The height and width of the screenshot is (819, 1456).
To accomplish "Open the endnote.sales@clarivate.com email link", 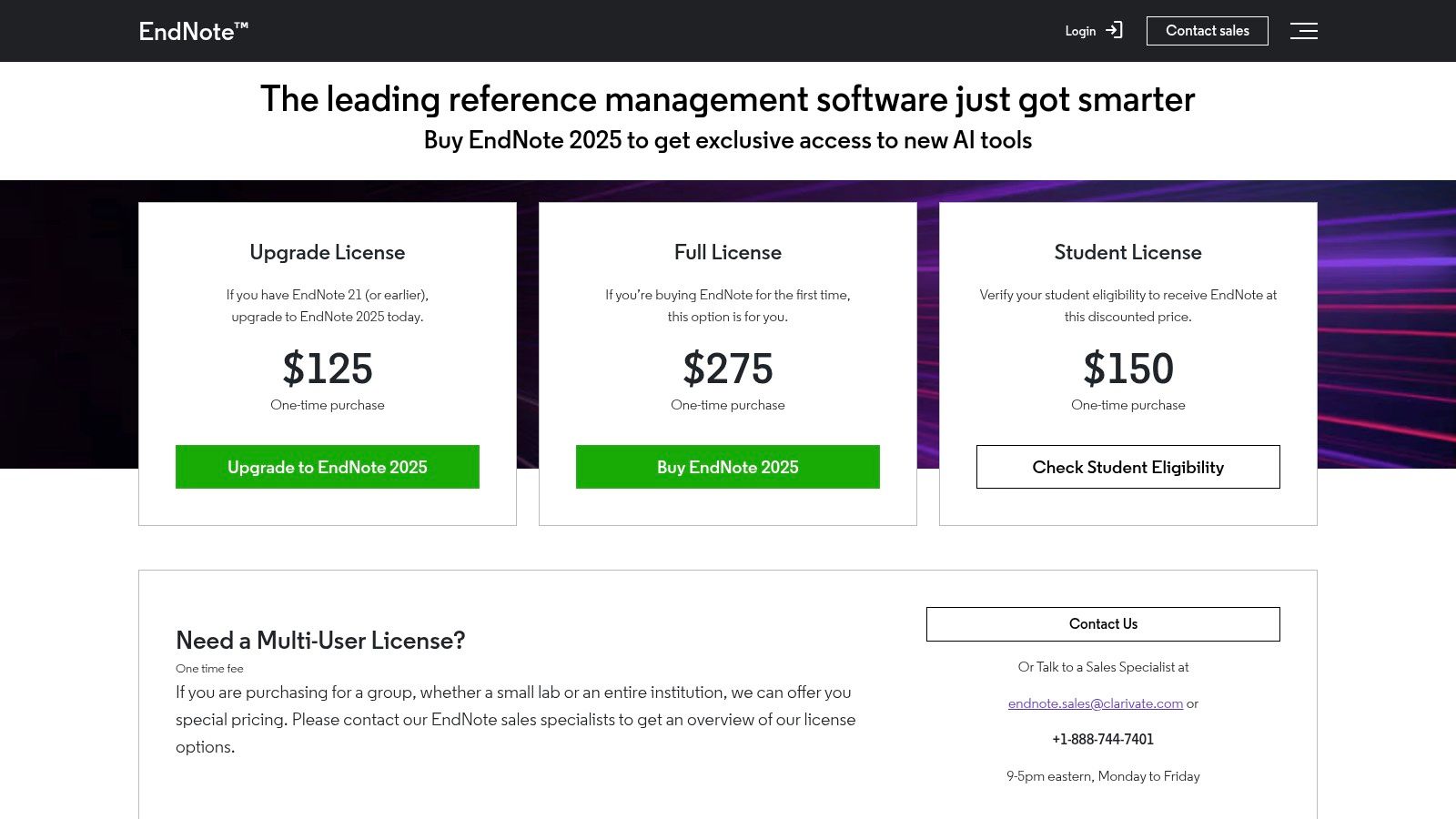I will point(1095,703).
